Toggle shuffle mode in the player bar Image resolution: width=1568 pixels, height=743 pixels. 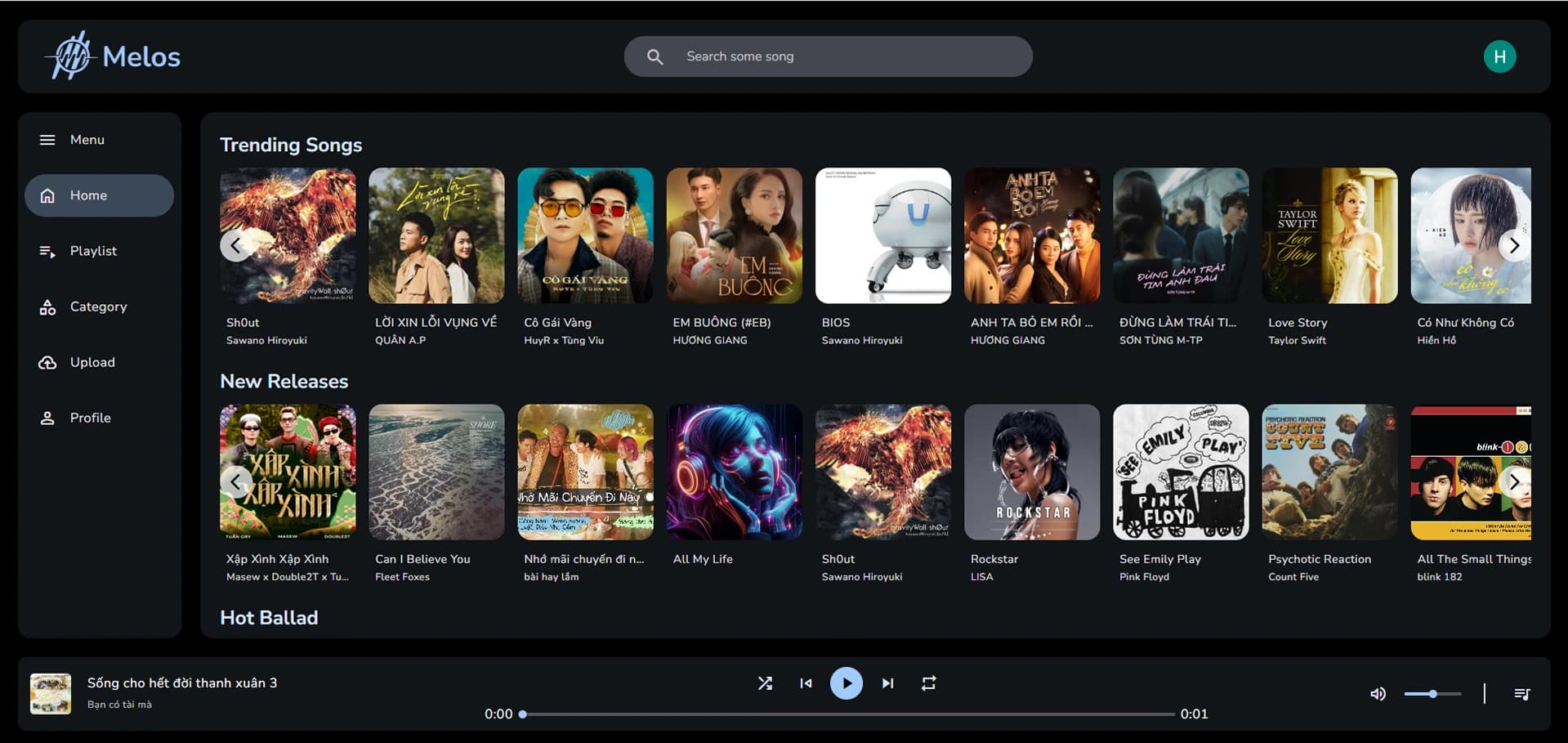(765, 683)
